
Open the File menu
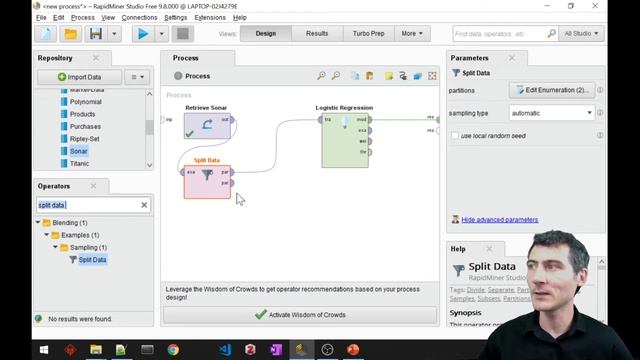41,18
